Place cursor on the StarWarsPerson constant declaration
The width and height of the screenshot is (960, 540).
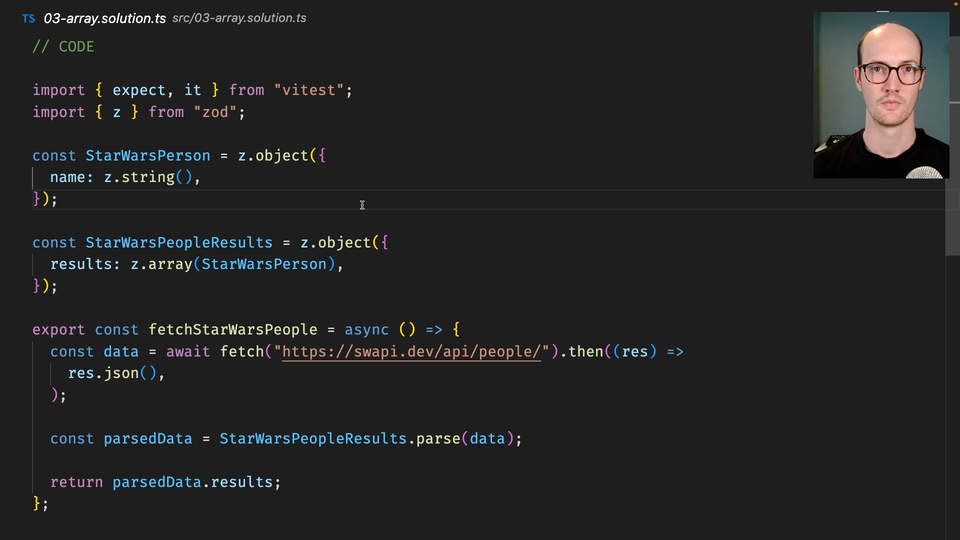(148, 156)
